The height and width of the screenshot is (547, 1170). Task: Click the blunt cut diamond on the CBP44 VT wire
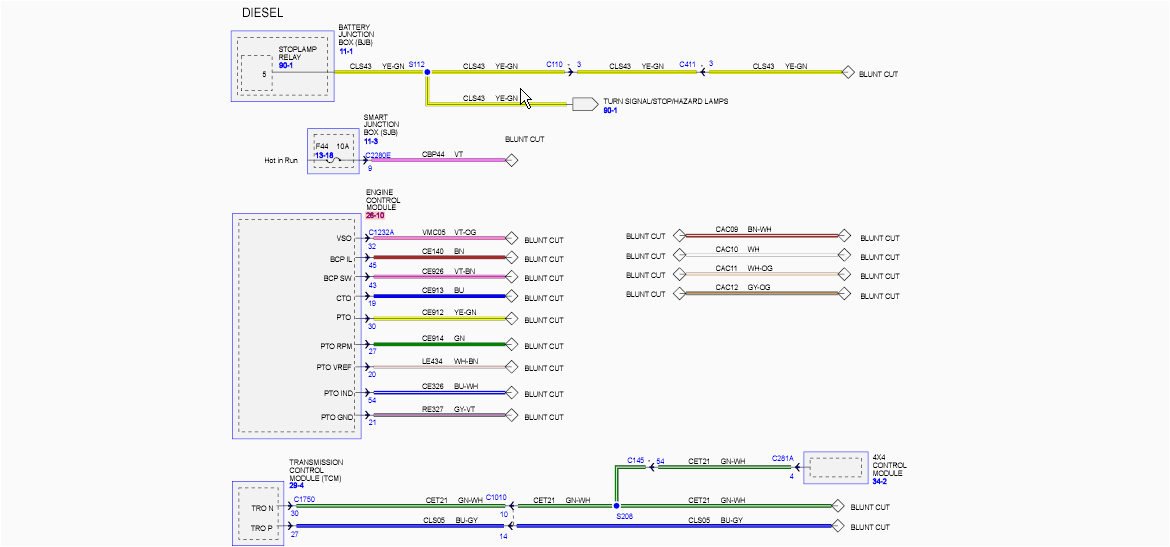pyautogui.click(x=511, y=160)
